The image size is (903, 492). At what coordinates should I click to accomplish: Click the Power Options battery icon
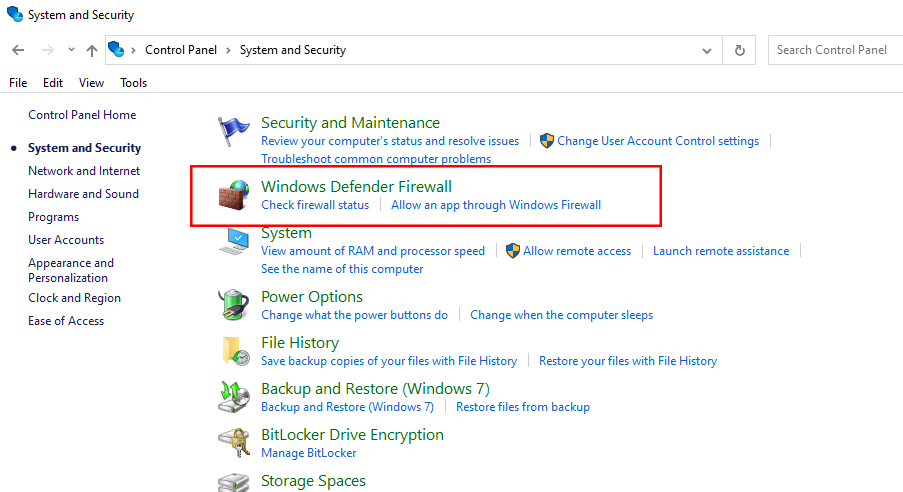pos(234,305)
